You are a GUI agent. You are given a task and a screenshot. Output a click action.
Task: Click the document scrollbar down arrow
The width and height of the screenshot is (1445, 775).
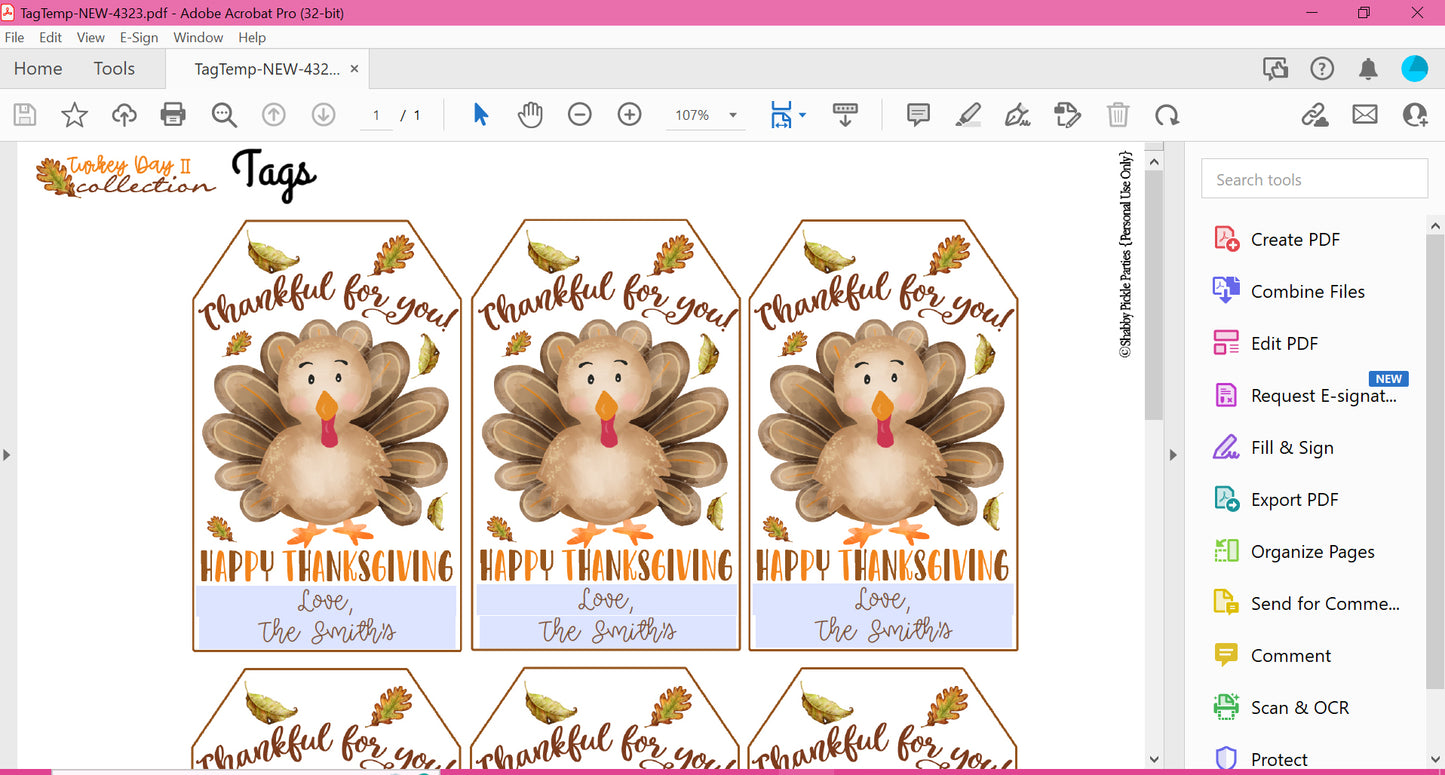pyautogui.click(x=1154, y=759)
